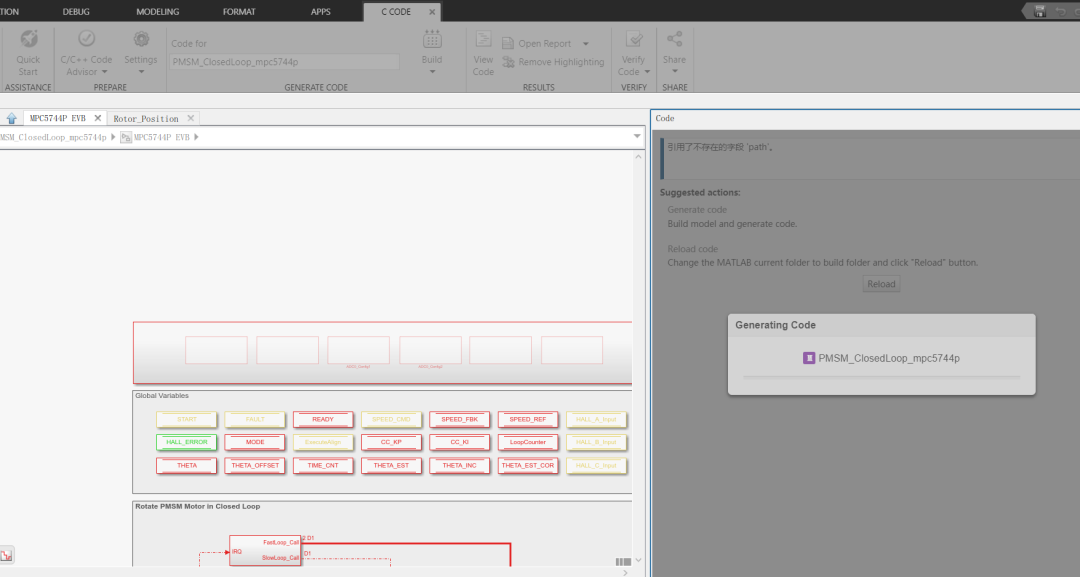Click the Open Report icon
1080x577 pixels.
[x=508, y=43]
